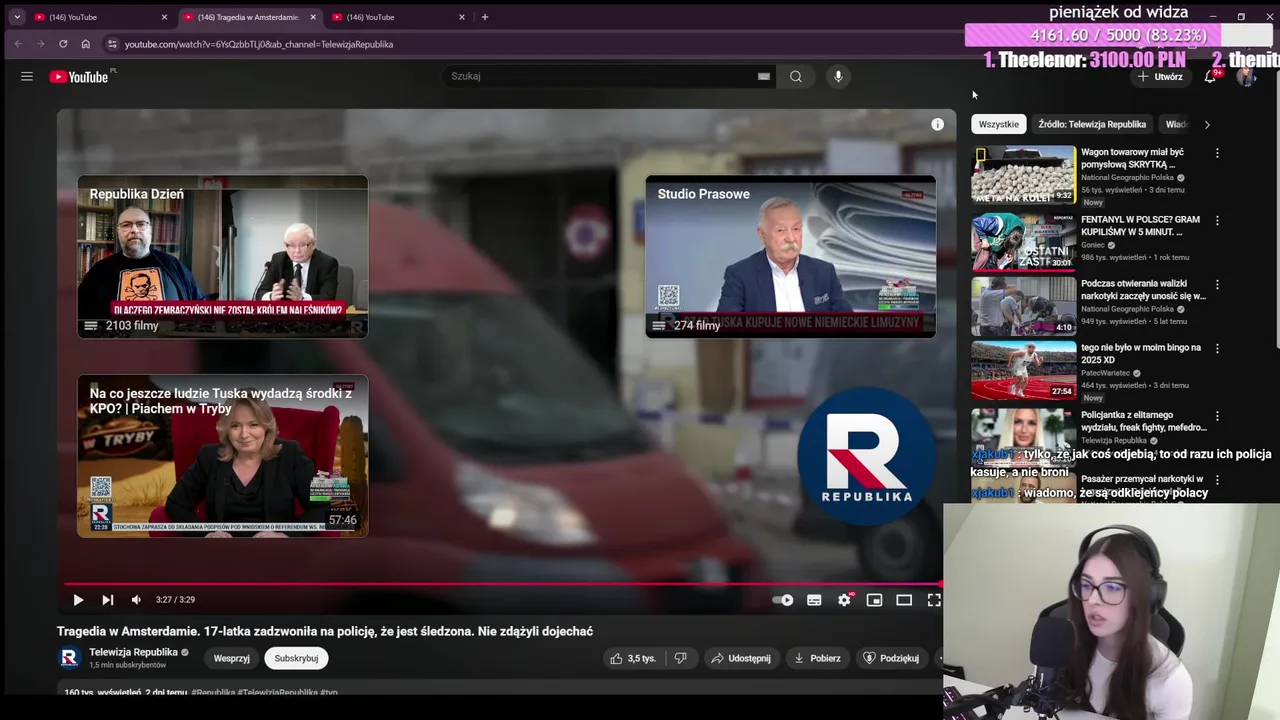1280x720 pixels.
Task: Close the first YouTube tab
Action: [164, 17]
